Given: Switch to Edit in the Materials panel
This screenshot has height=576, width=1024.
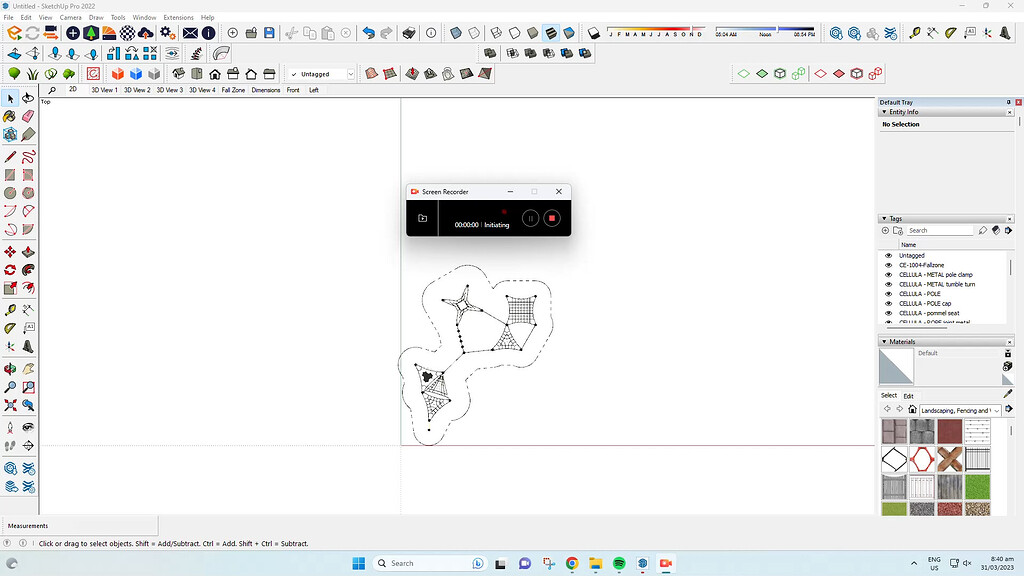Looking at the screenshot, I should (908, 395).
